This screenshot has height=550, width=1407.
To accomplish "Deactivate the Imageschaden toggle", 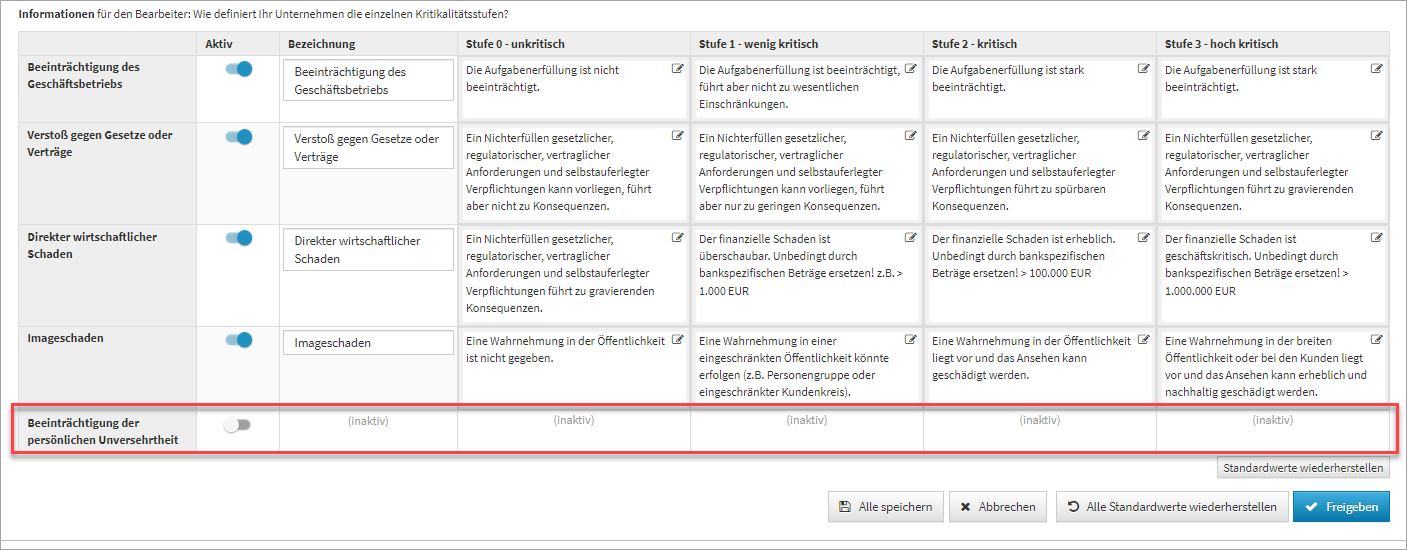I will [x=238, y=339].
